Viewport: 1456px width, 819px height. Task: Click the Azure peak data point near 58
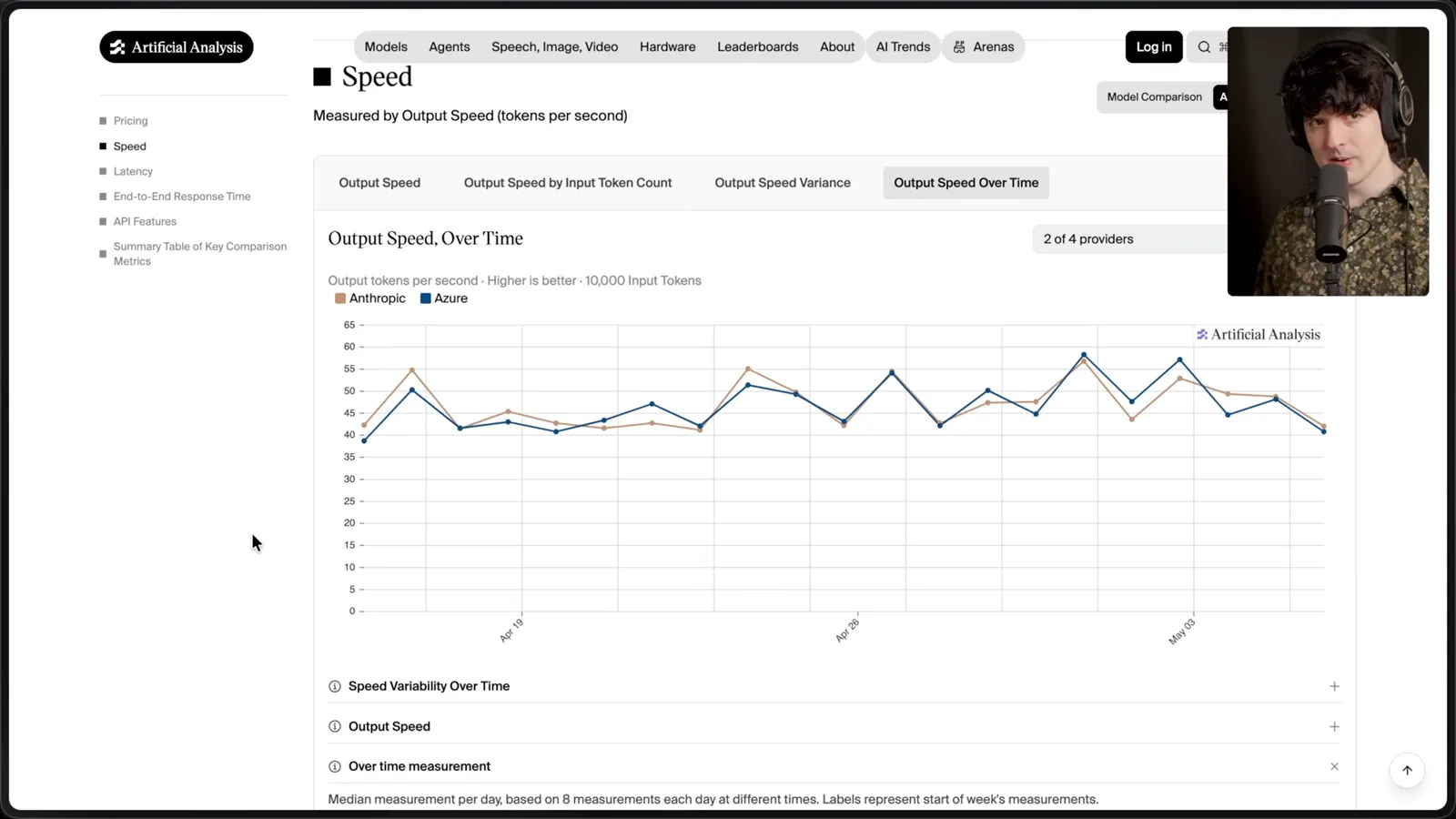1084,355
